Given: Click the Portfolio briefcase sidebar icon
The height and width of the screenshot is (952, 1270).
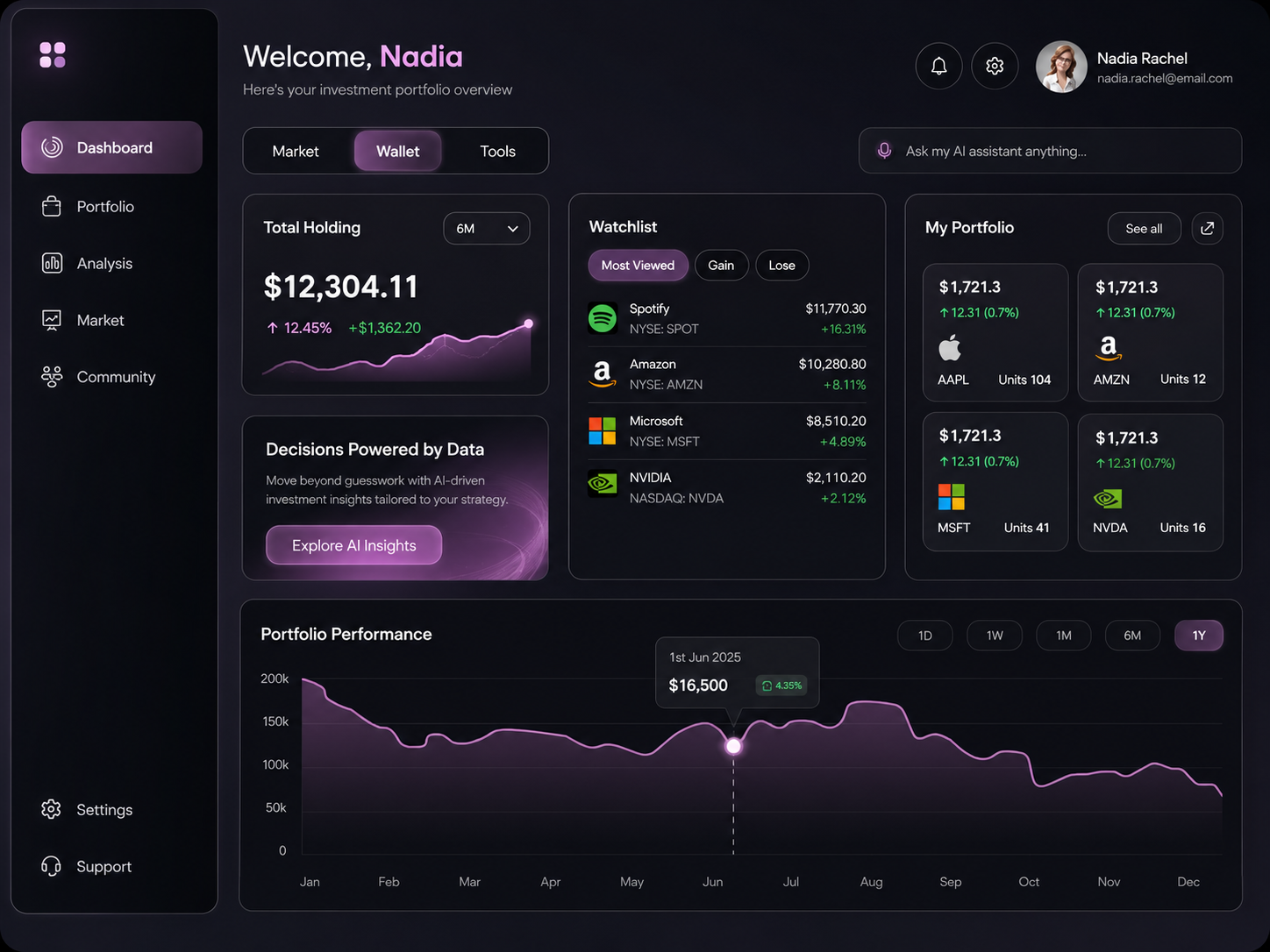Looking at the screenshot, I should click(x=52, y=206).
